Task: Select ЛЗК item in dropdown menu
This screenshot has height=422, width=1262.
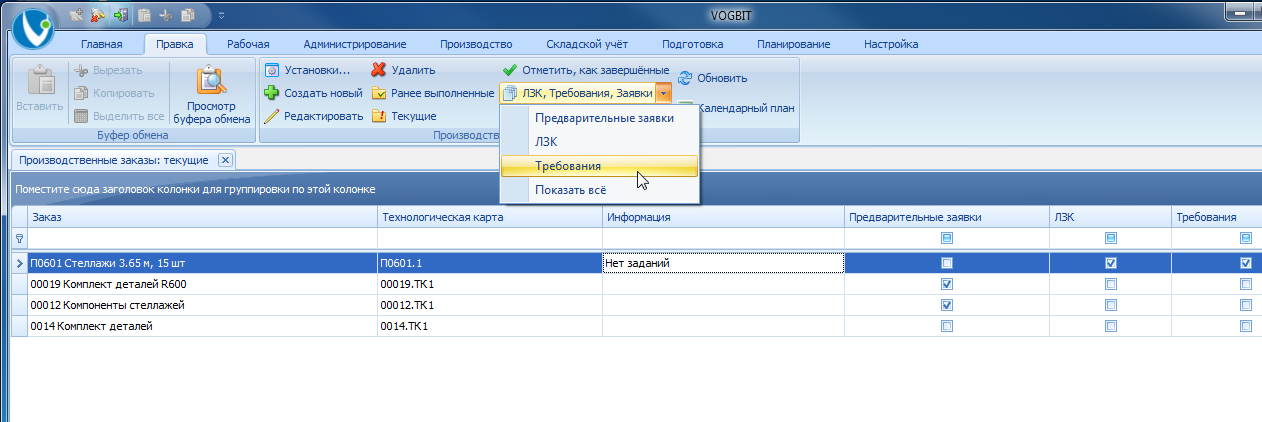Action: click(x=599, y=142)
